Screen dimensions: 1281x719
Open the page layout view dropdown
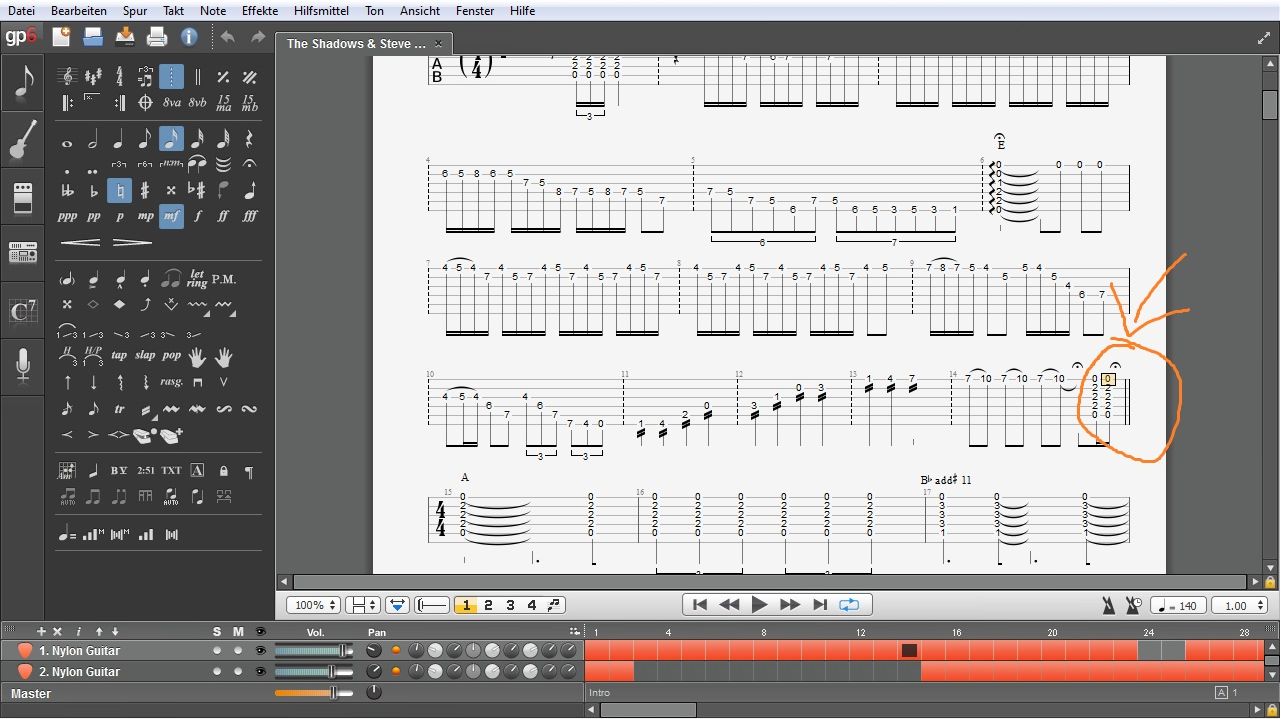[x=362, y=605]
